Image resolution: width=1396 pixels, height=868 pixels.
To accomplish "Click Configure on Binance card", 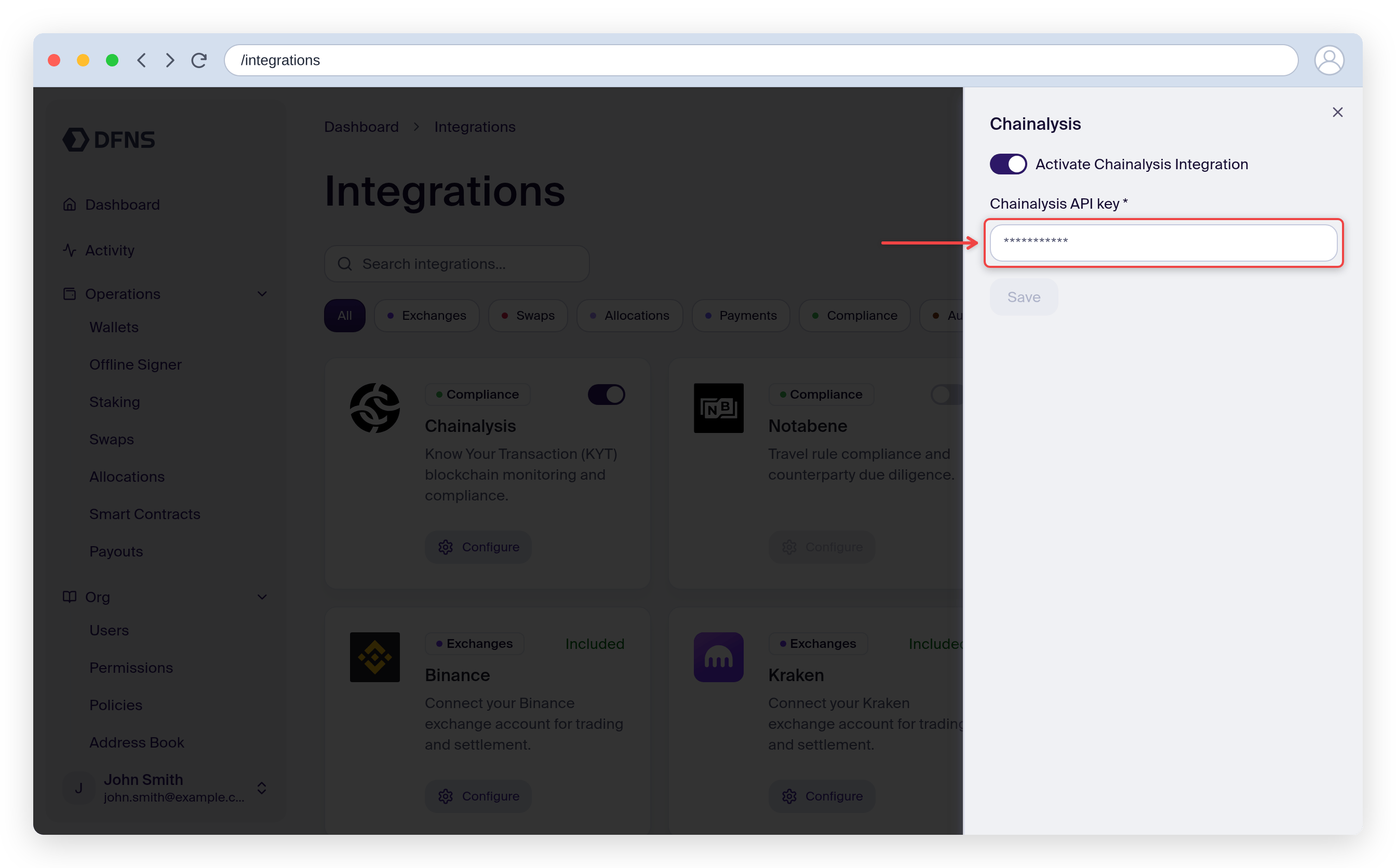I will (478, 796).
